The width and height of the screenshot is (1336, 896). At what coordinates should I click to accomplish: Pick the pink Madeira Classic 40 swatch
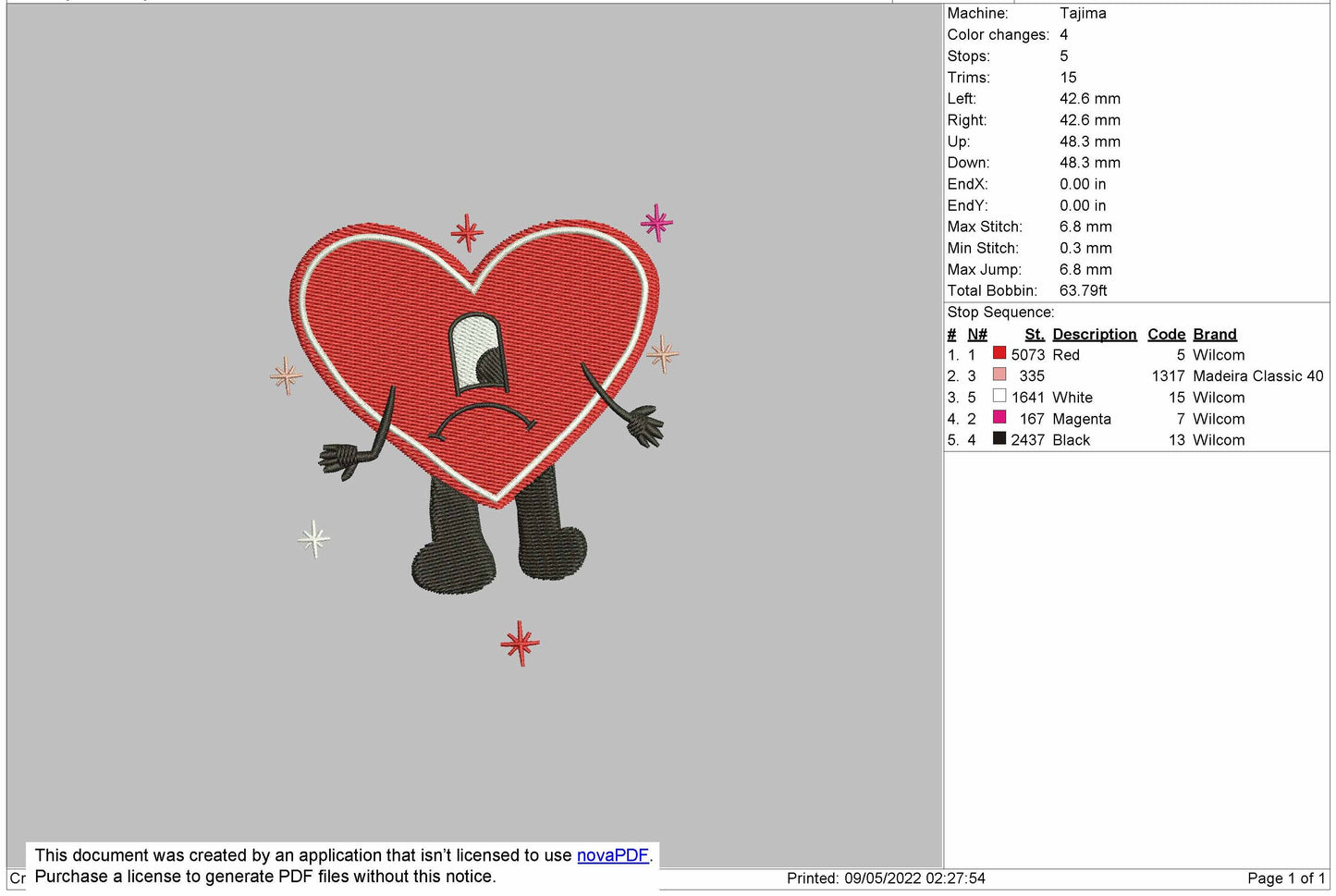pos(999,374)
